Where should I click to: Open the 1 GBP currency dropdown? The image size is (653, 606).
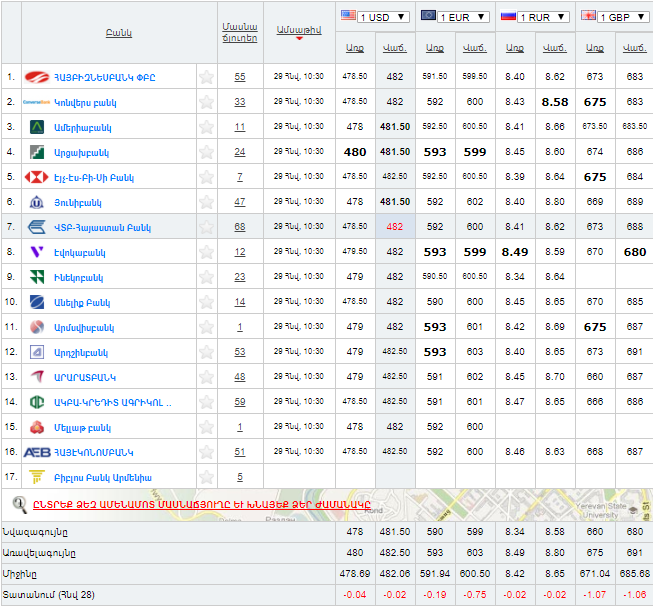[623, 17]
